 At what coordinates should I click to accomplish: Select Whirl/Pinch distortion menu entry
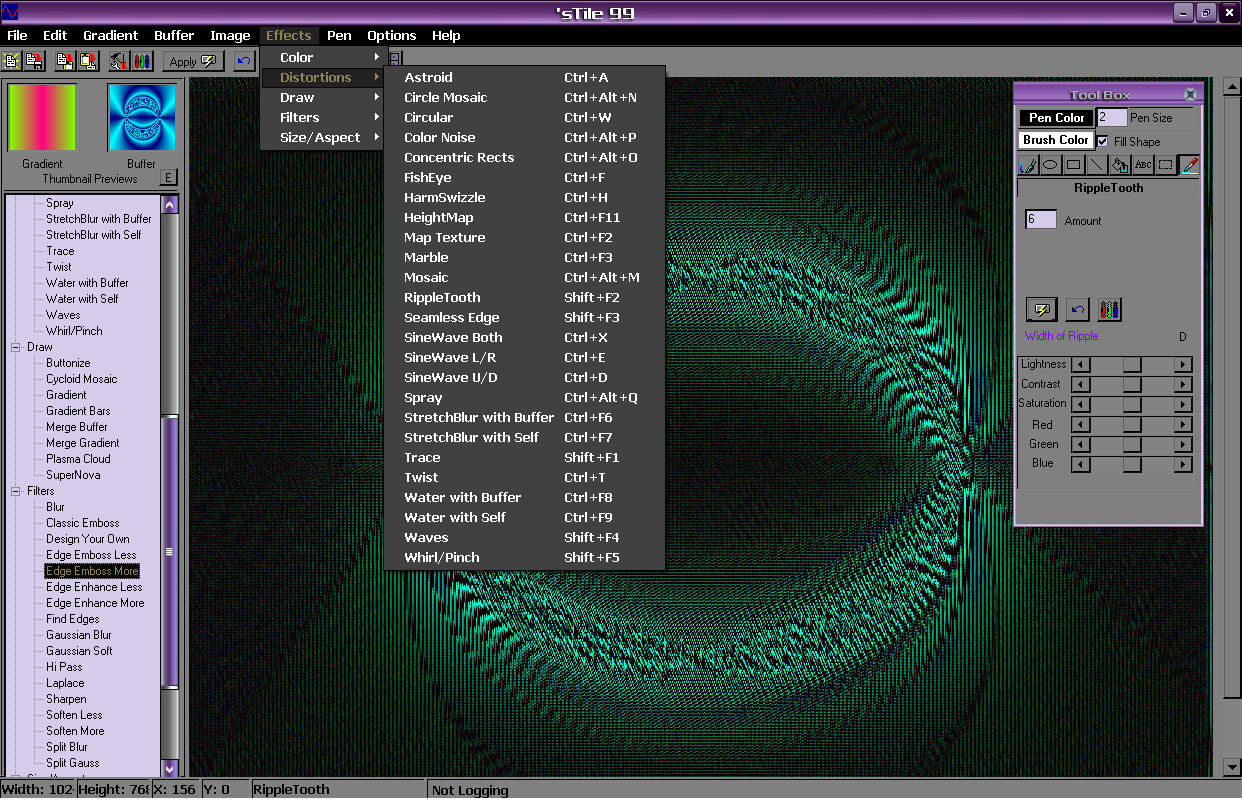coord(441,557)
